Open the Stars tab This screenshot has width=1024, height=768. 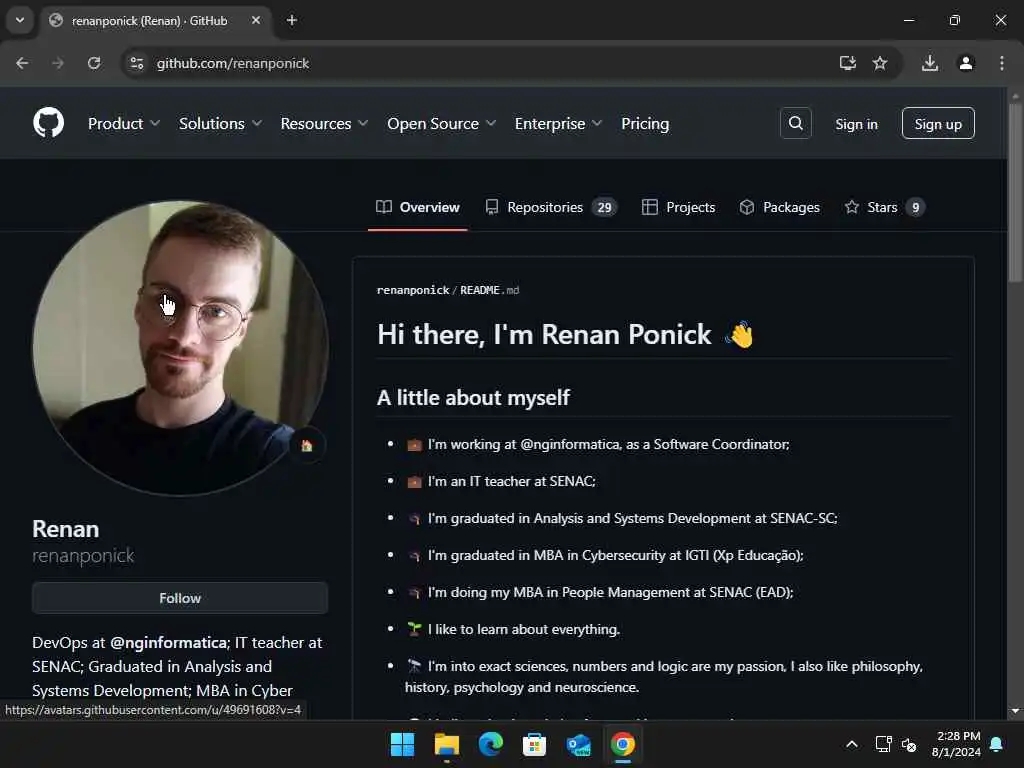885,208
